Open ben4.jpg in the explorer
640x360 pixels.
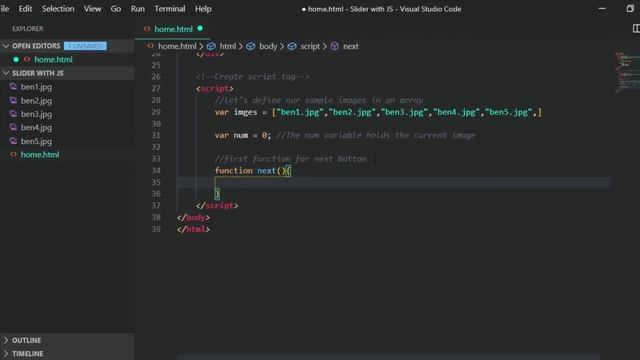(x=36, y=127)
